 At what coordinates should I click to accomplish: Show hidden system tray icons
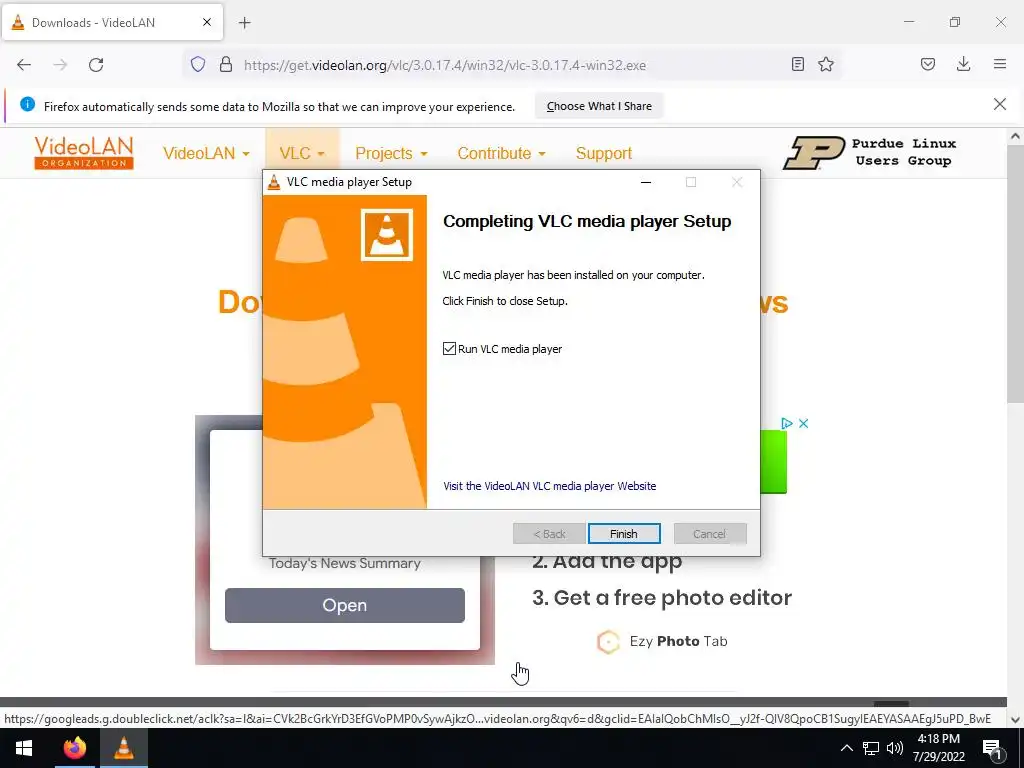click(846, 748)
